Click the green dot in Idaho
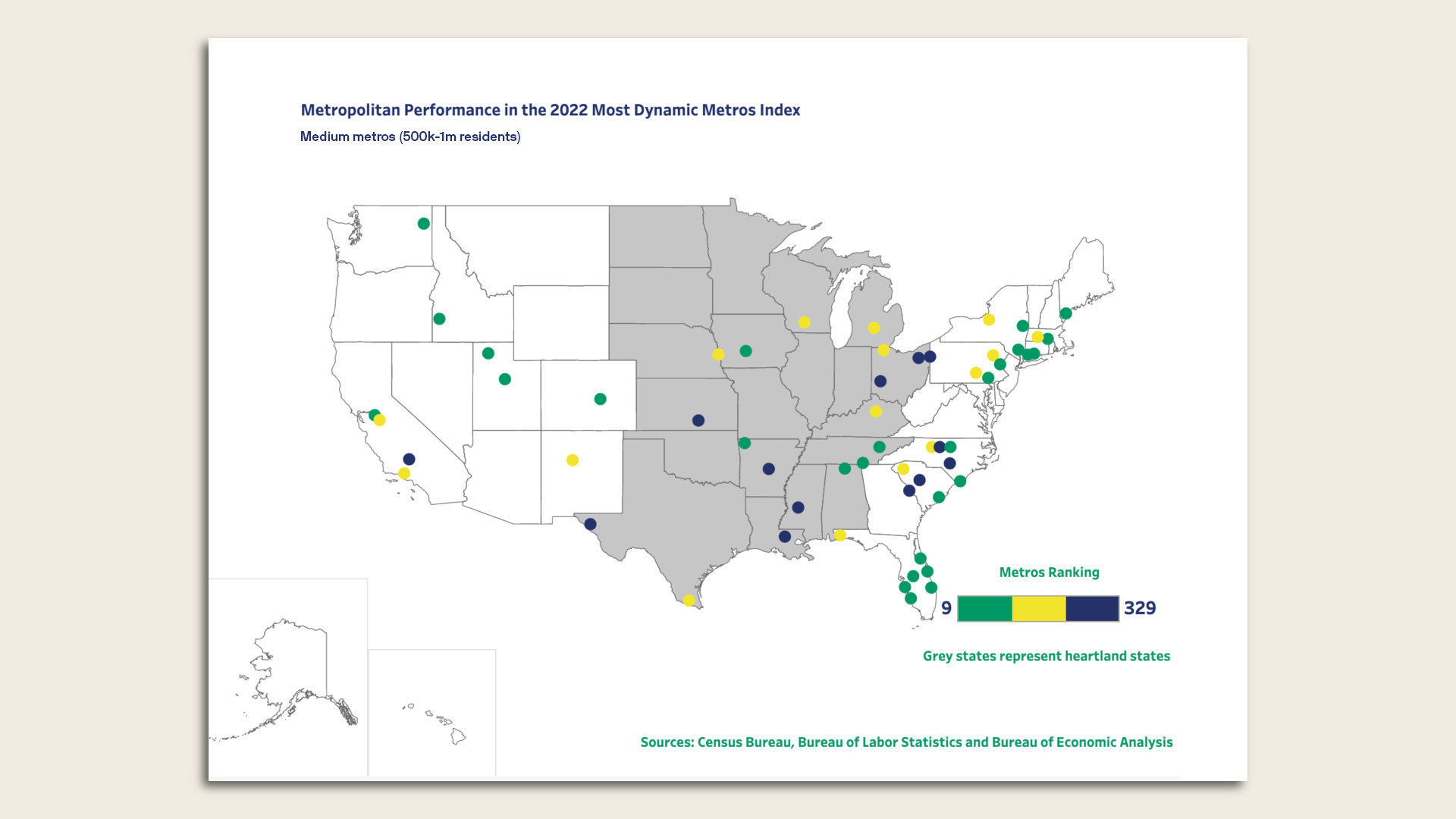Viewport: 1456px width, 819px height. [x=439, y=319]
